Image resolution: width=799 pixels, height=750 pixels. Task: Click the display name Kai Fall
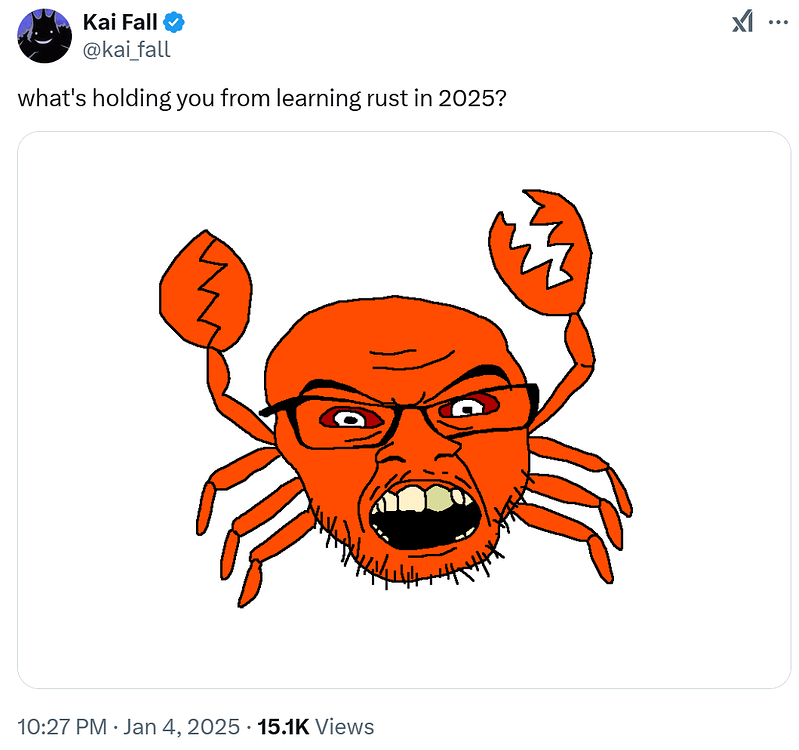(x=119, y=22)
